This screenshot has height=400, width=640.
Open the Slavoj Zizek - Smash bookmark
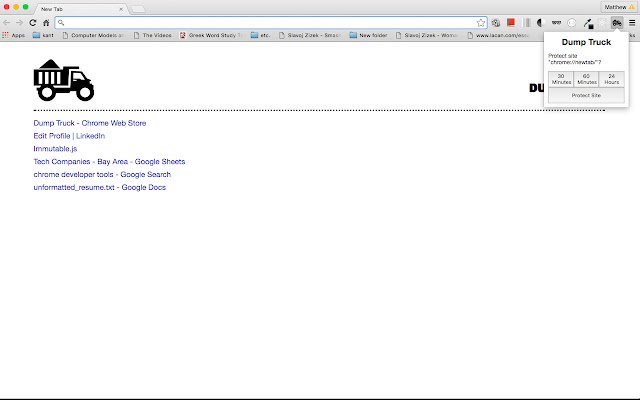pyautogui.click(x=310, y=36)
